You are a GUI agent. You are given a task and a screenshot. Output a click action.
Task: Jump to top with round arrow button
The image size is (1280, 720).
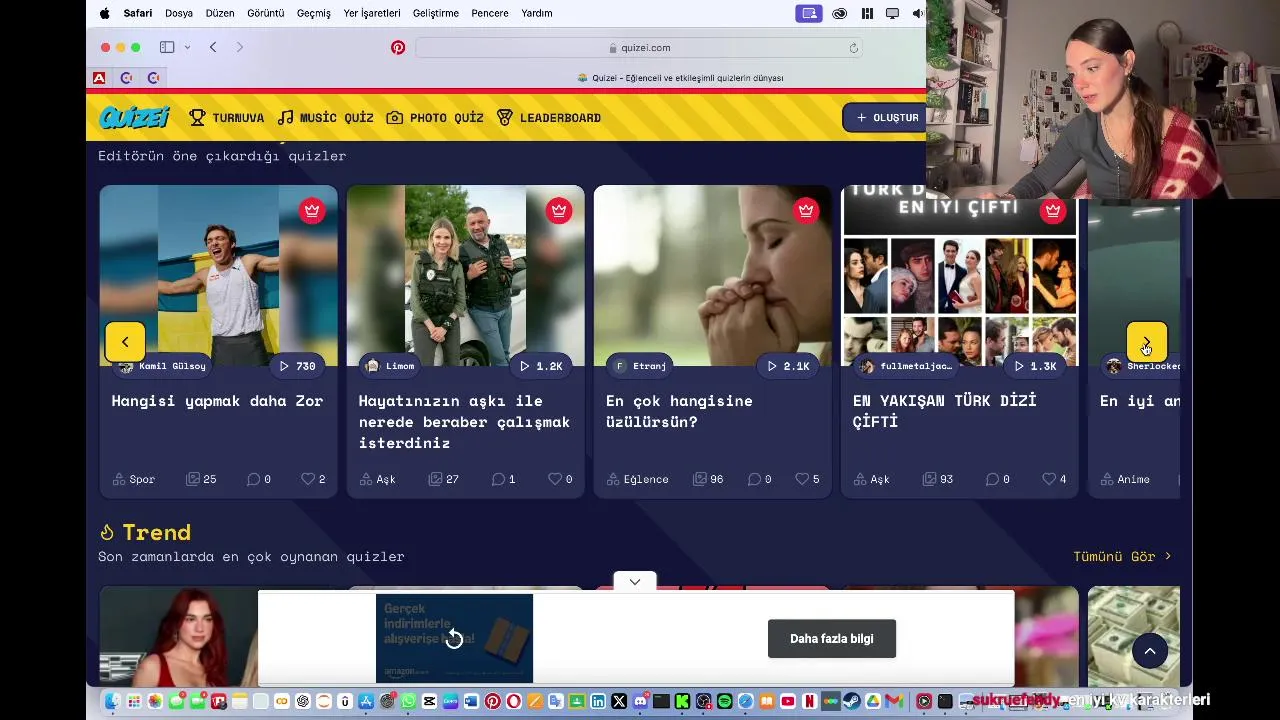[x=1150, y=651]
